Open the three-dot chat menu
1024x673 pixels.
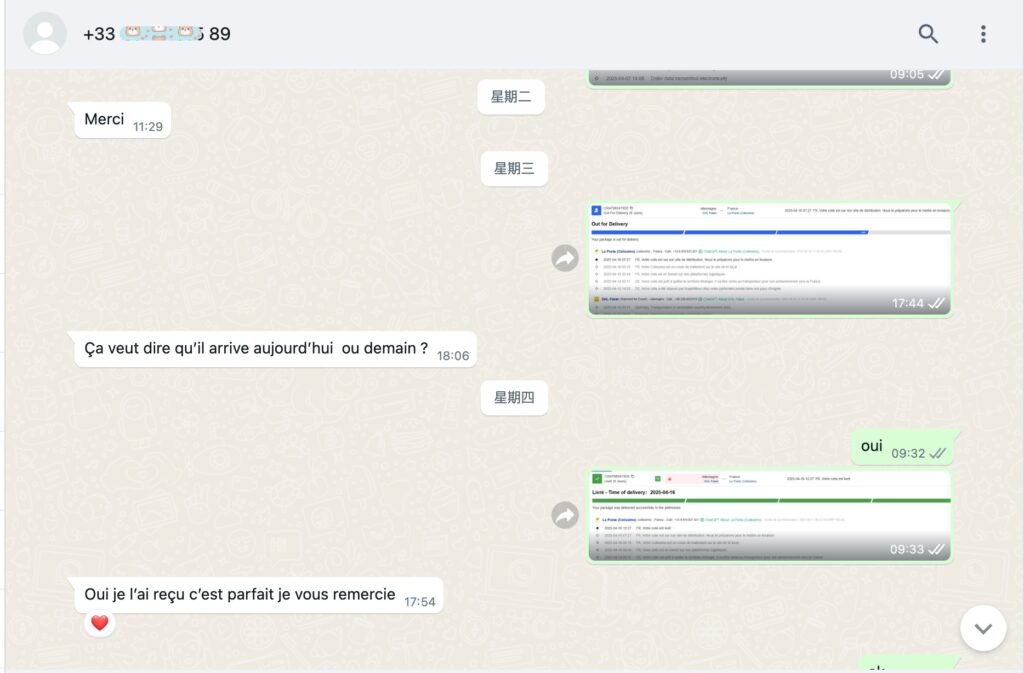(983, 34)
